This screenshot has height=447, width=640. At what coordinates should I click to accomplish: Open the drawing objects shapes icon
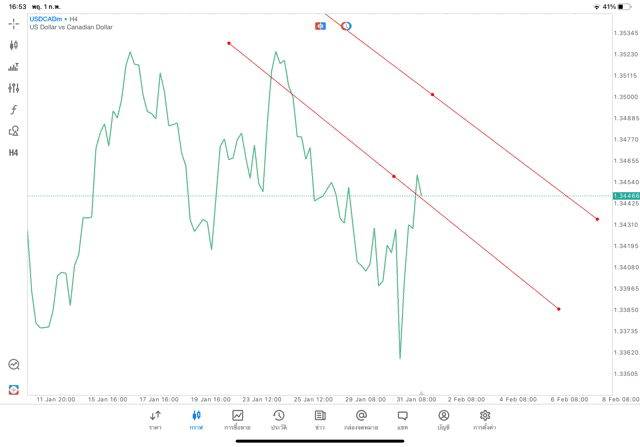click(x=13, y=131)
